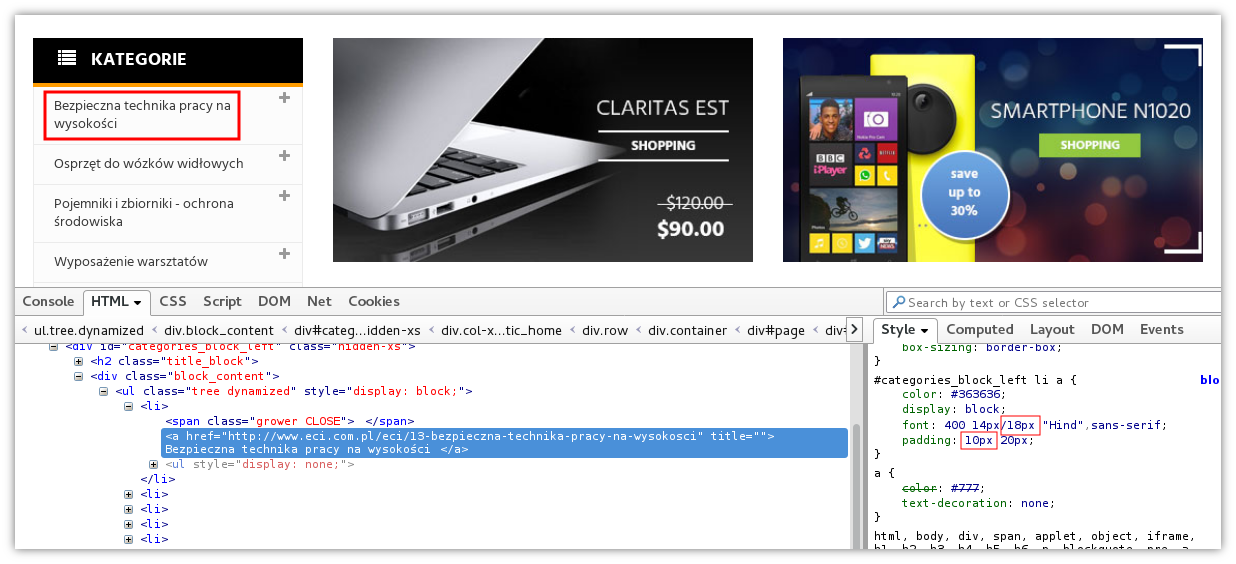1236x564 pixels.
Task: Expand Pojemniki i zbiorniki plus icon
Action: 284,195
